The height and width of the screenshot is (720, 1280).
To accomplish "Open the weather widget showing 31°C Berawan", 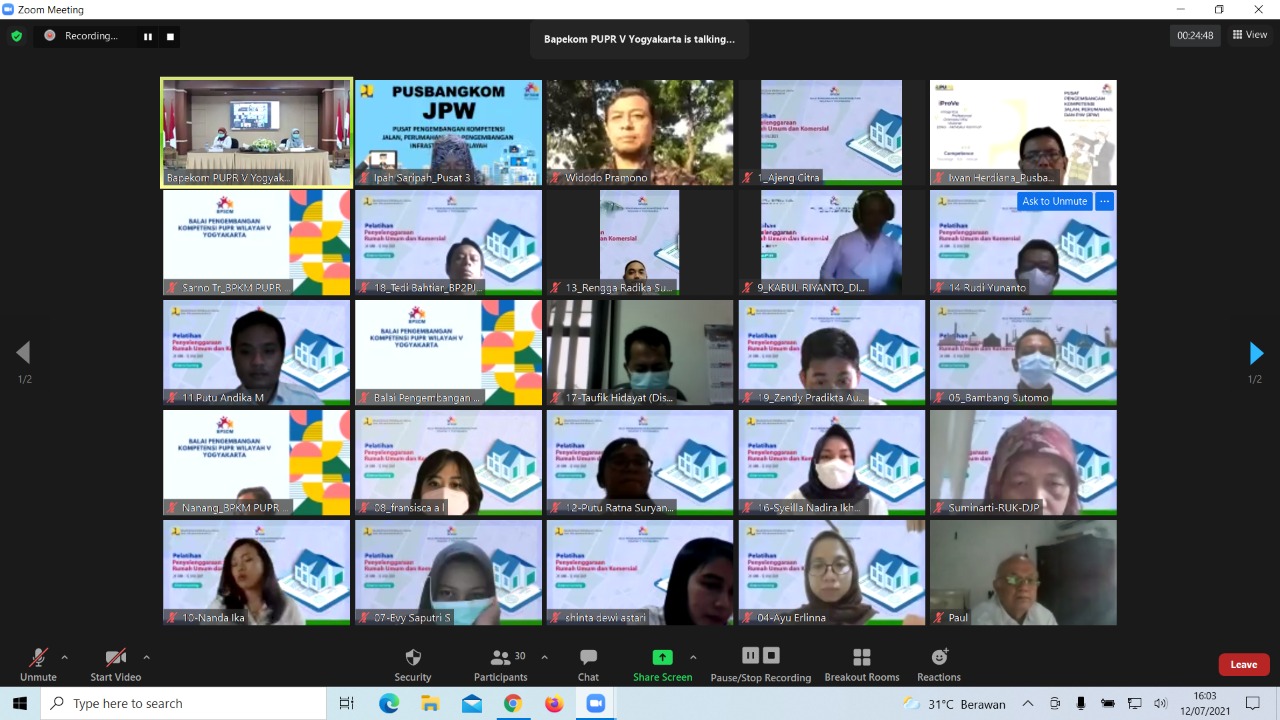I will tap(954, 704).
